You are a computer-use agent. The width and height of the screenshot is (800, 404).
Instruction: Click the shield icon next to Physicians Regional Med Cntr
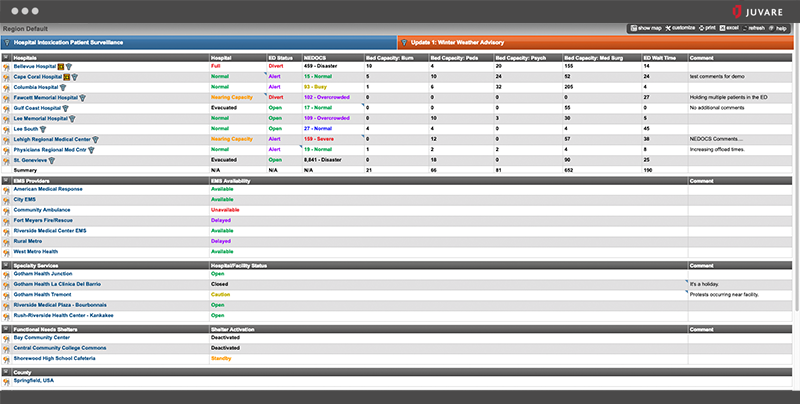click(91, 150)
